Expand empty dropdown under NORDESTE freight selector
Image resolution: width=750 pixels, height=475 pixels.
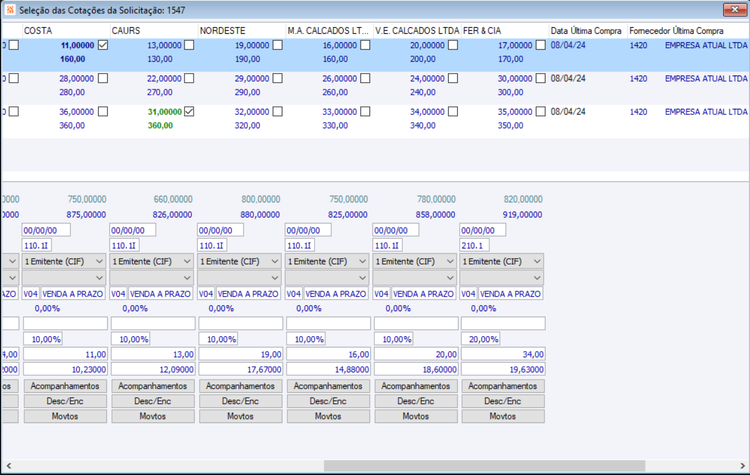click(239, 277)
